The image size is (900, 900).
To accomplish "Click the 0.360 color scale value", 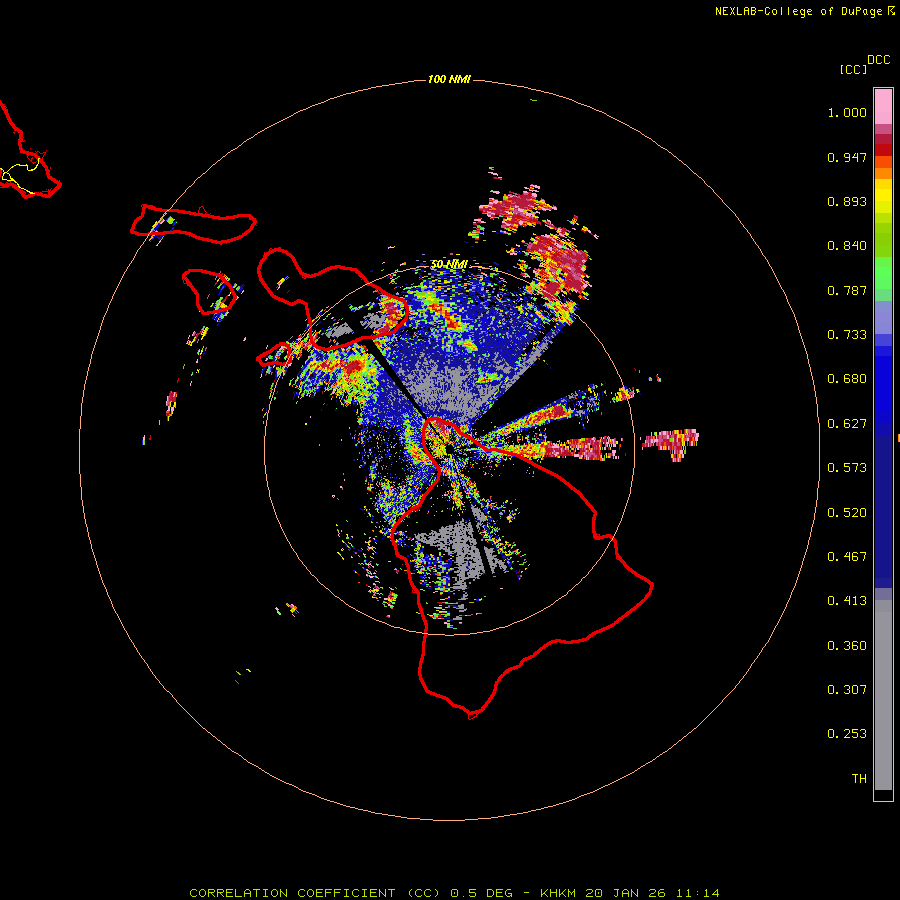I will click(x=847, y=646).
